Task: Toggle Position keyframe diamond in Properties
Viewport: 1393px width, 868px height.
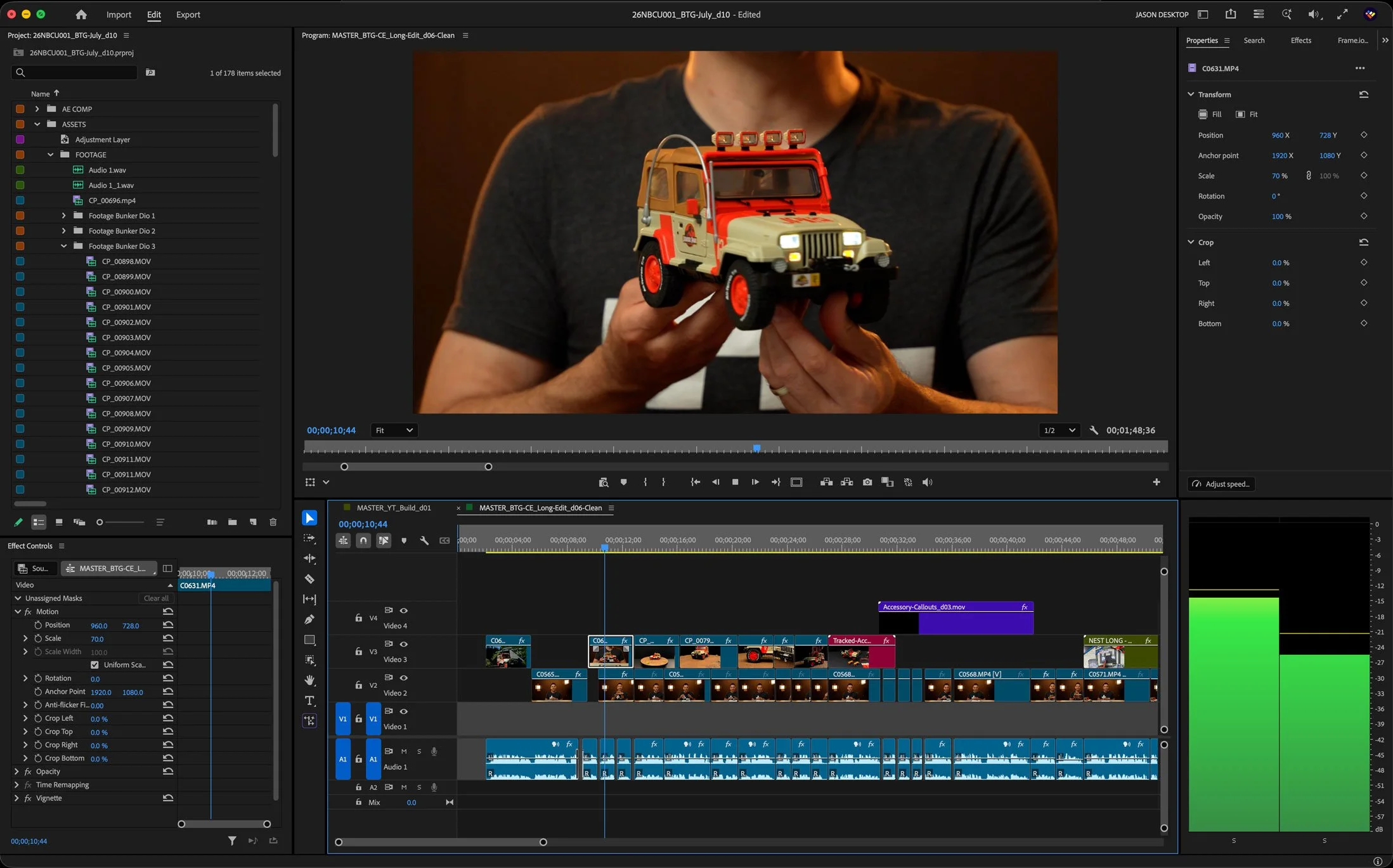Action: click(x=1364, y=135)
